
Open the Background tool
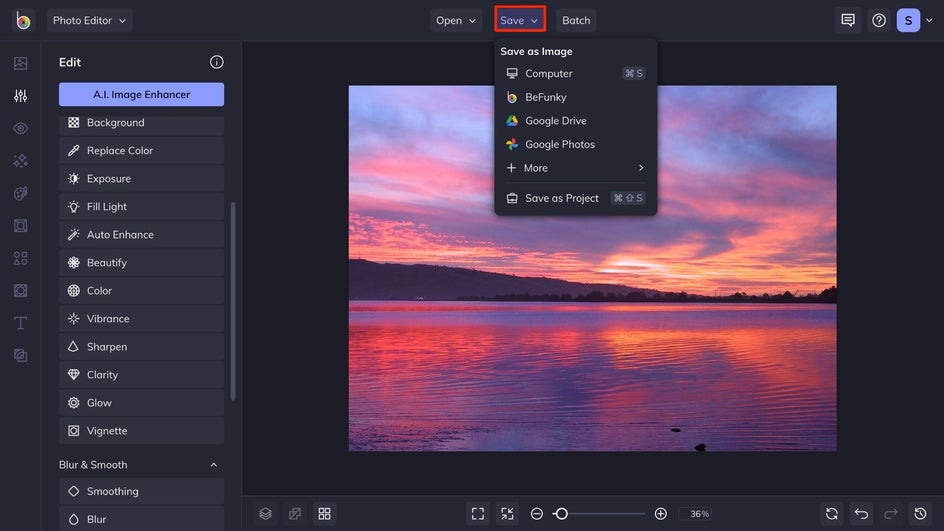tap(141, 123)
